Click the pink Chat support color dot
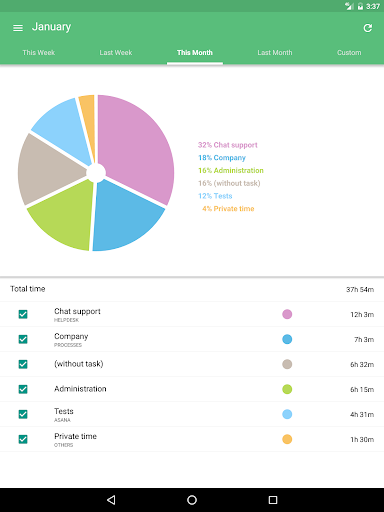 (x=287, y=314)
